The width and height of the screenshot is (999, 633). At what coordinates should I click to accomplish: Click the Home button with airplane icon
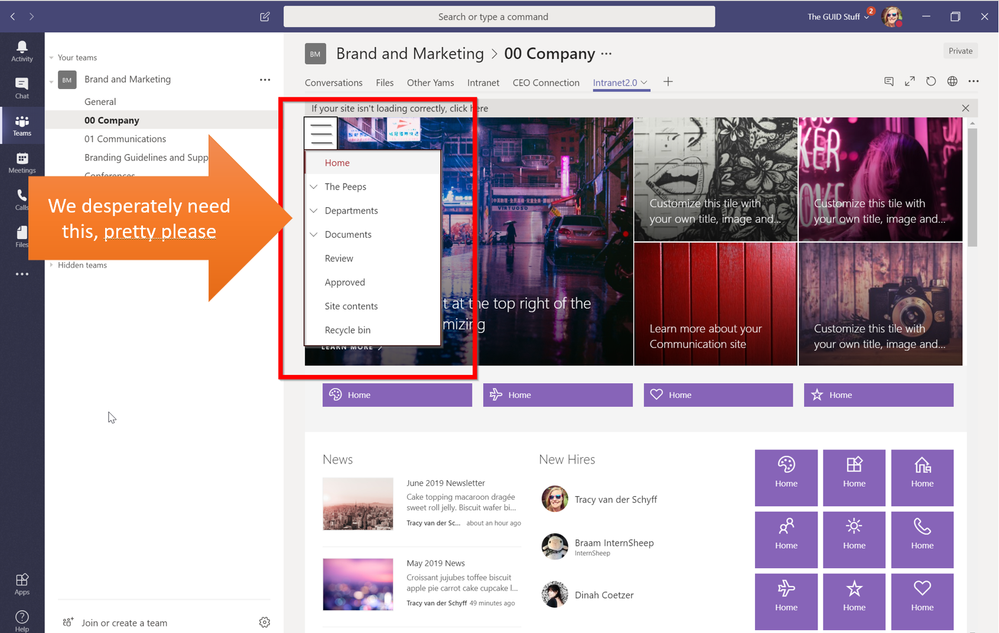click(x=557, y=395)
